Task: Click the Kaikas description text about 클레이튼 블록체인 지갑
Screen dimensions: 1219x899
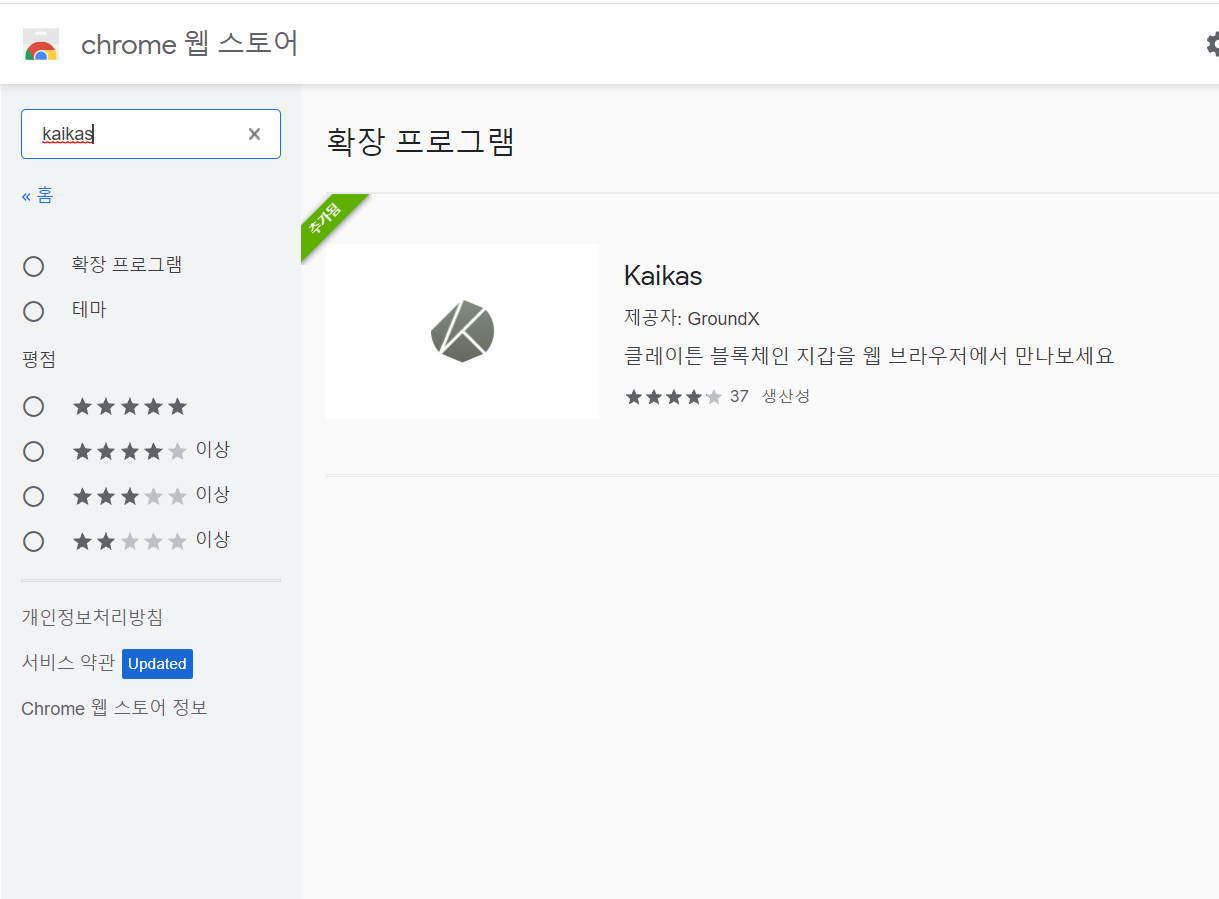Action: click(869, 356)
